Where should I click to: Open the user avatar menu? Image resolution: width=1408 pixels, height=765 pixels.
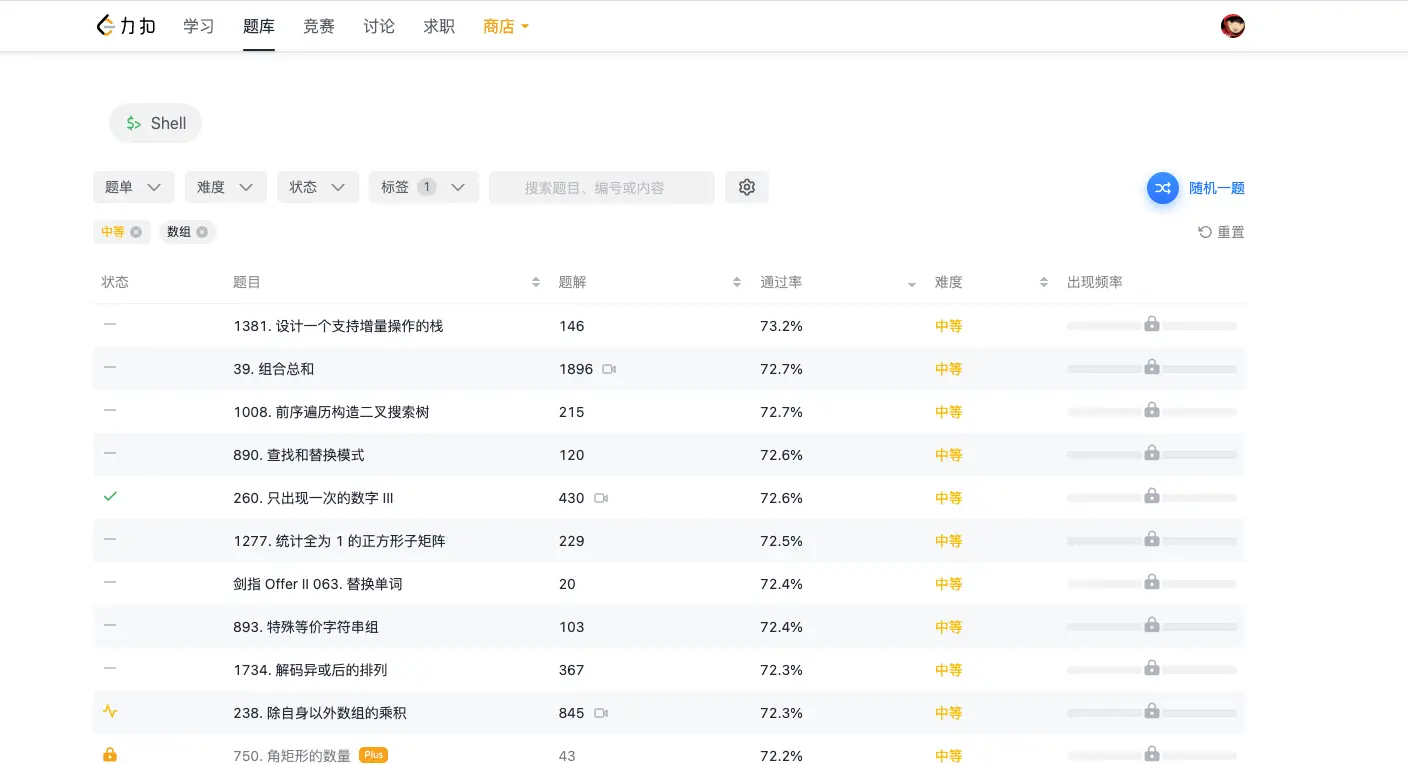coord(1232,26)
